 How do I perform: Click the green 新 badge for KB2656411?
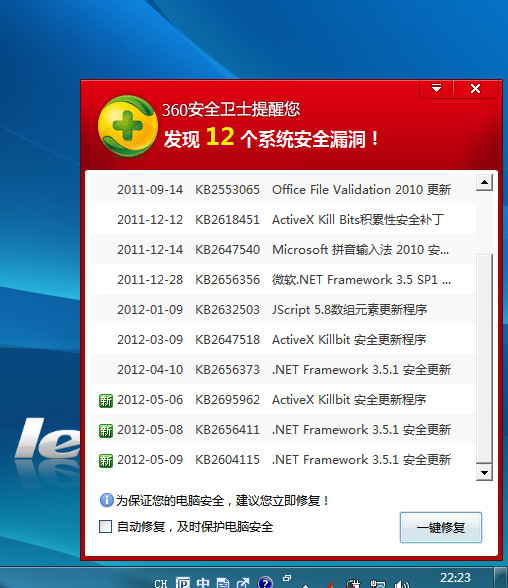[106, 430]
